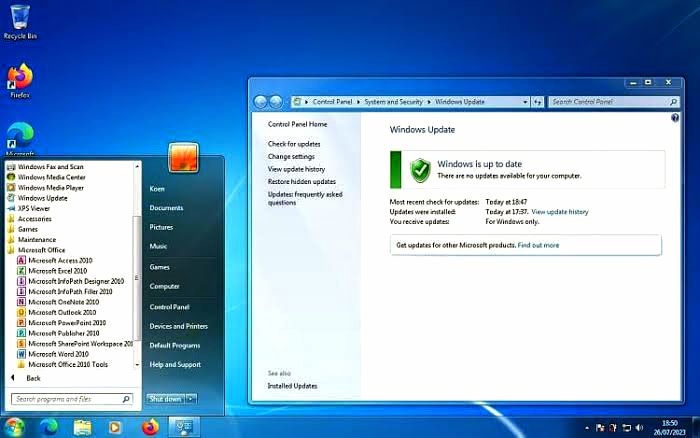
Task: Collapse the Microsoft Office folder
Action: click(36, 250)
